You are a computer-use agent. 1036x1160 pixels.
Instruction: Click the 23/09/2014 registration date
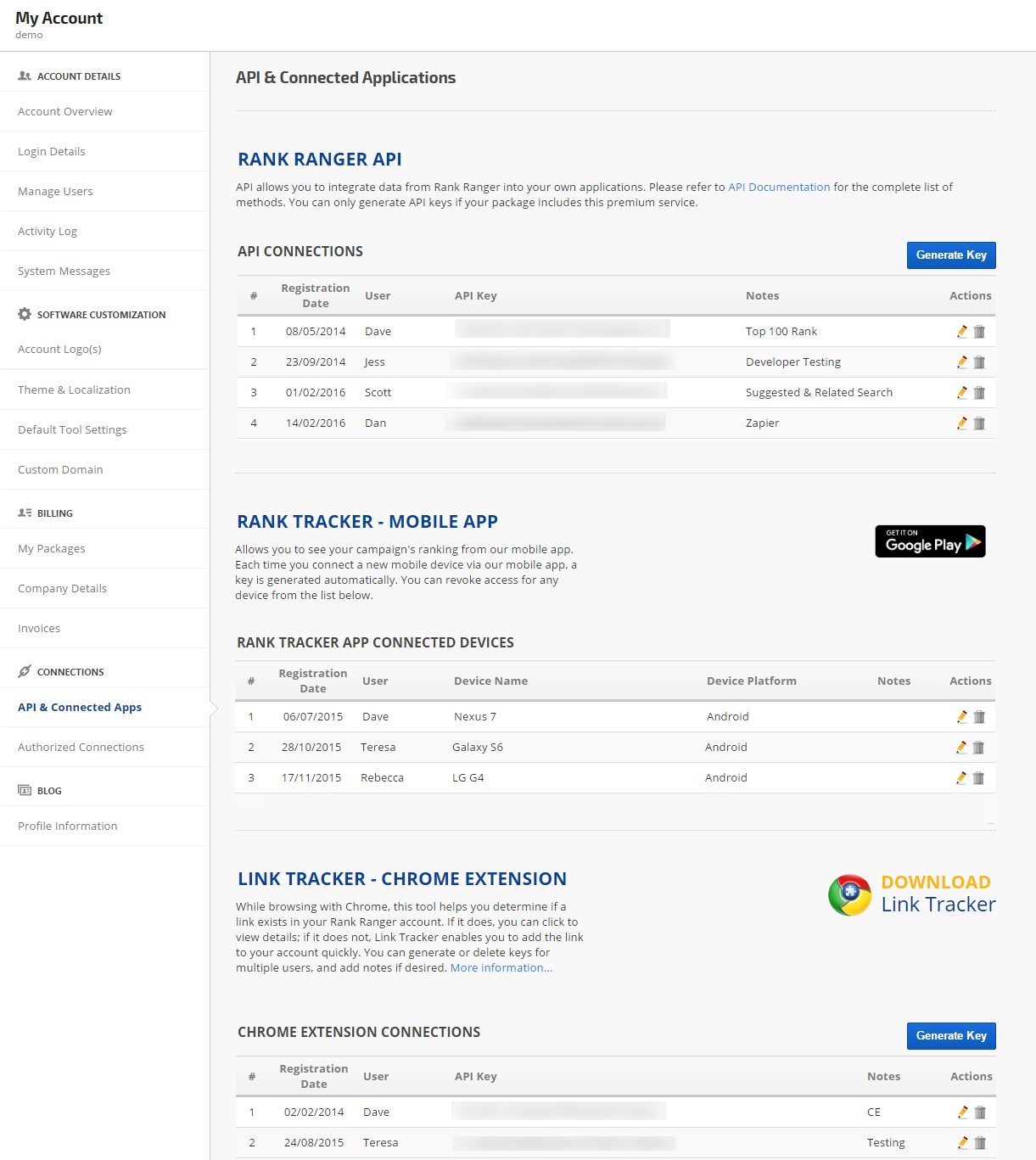(316, 362)
